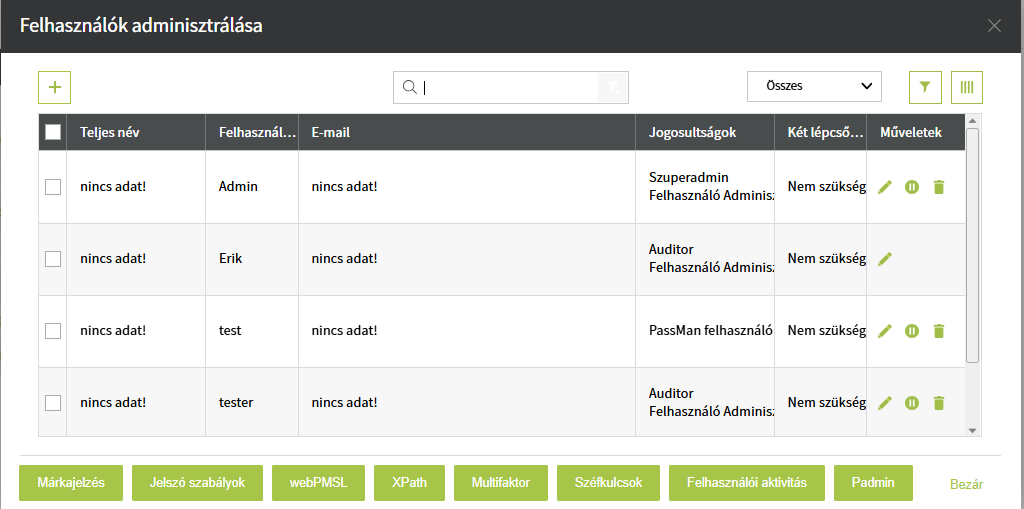This screenshot has width=1024, height=509.
Task: Sort by the Teljes név column header
Action: click(x=110, y=132)
